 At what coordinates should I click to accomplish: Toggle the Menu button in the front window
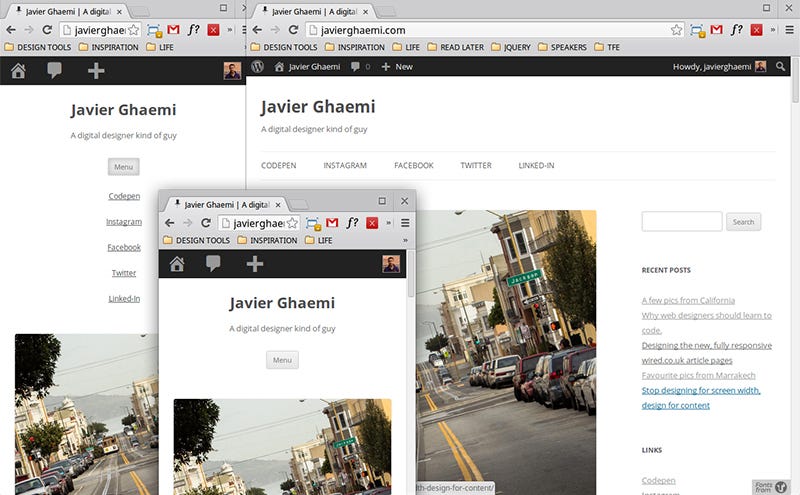[282, 360]
